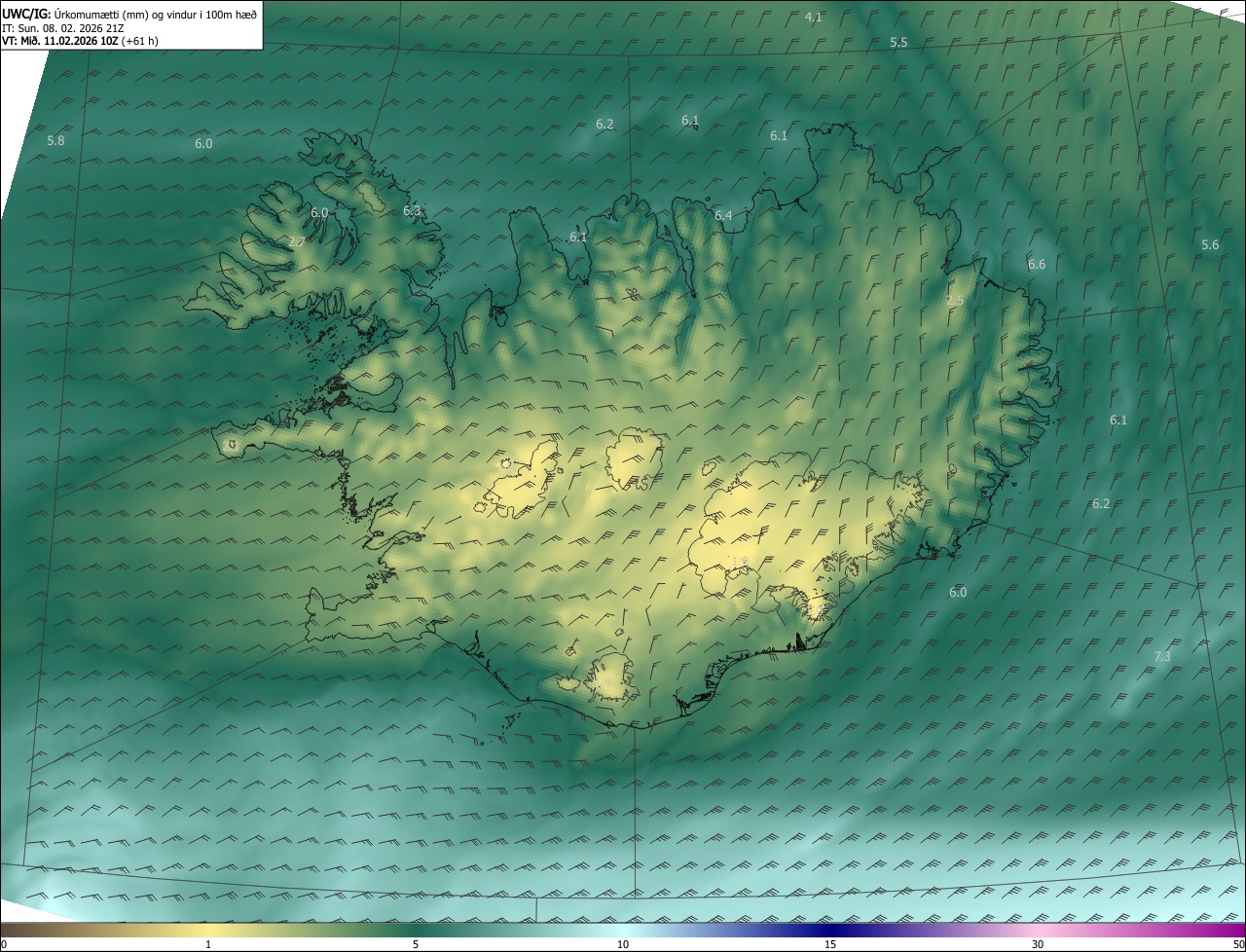Viewport: 1246px width, 952px height.
Task: Select the 5.5 value label
Action: coord(898,43)
